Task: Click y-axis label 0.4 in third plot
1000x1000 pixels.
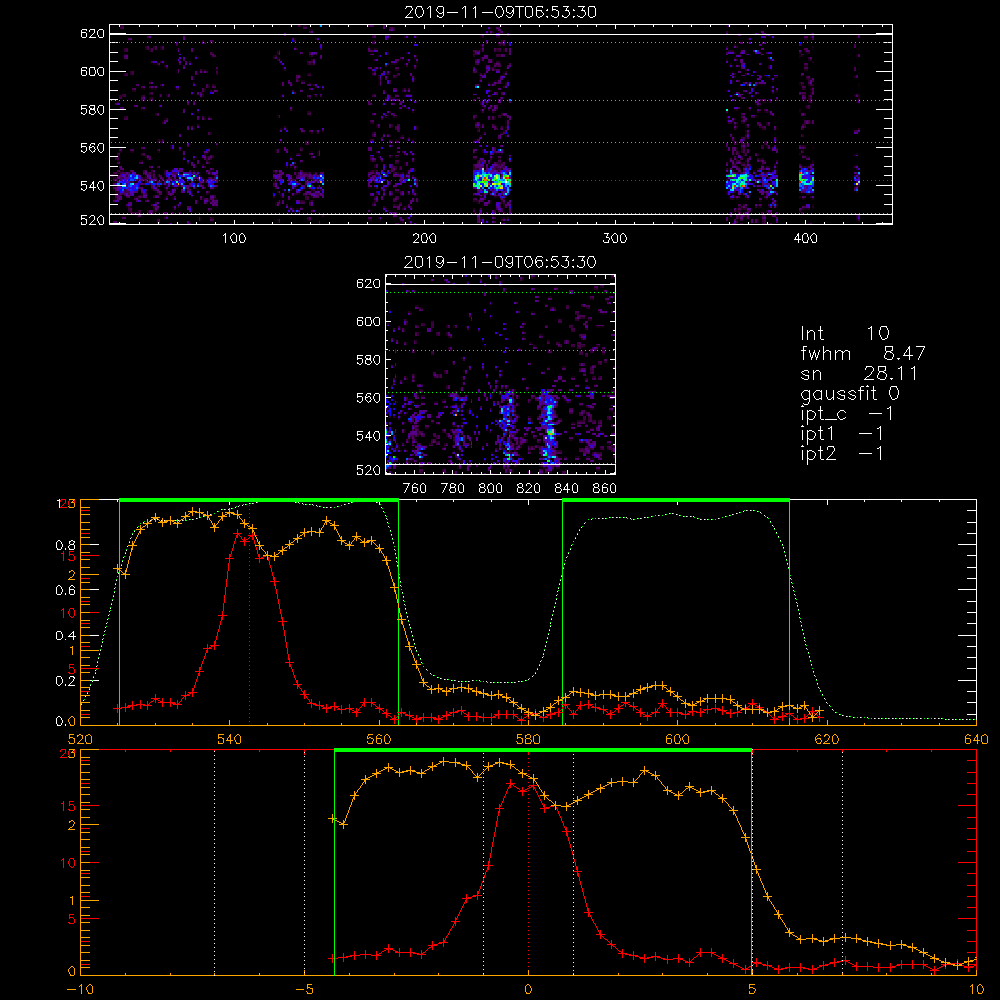Action: pyautogui.click(x=66, y=636)
